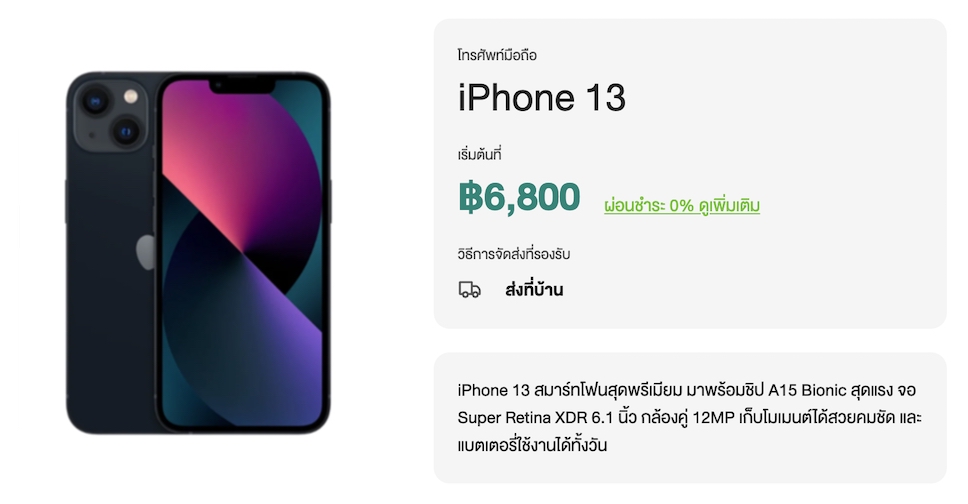968x504 pixels.
Task: Click the delivery truck icon
Action: 469,290
